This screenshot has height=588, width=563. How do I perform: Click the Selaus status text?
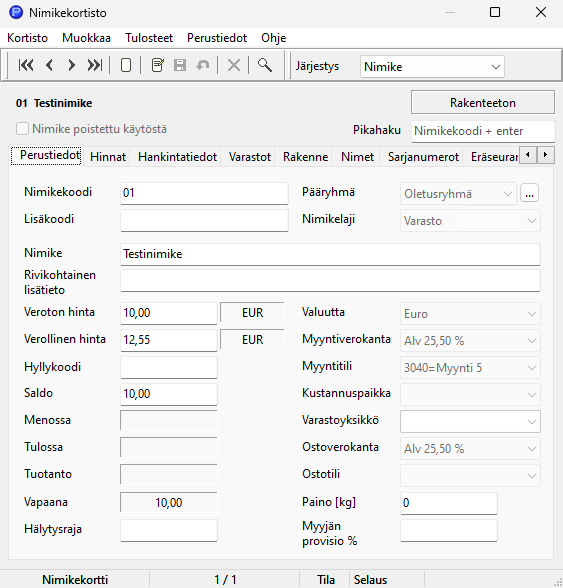point(370,580)
